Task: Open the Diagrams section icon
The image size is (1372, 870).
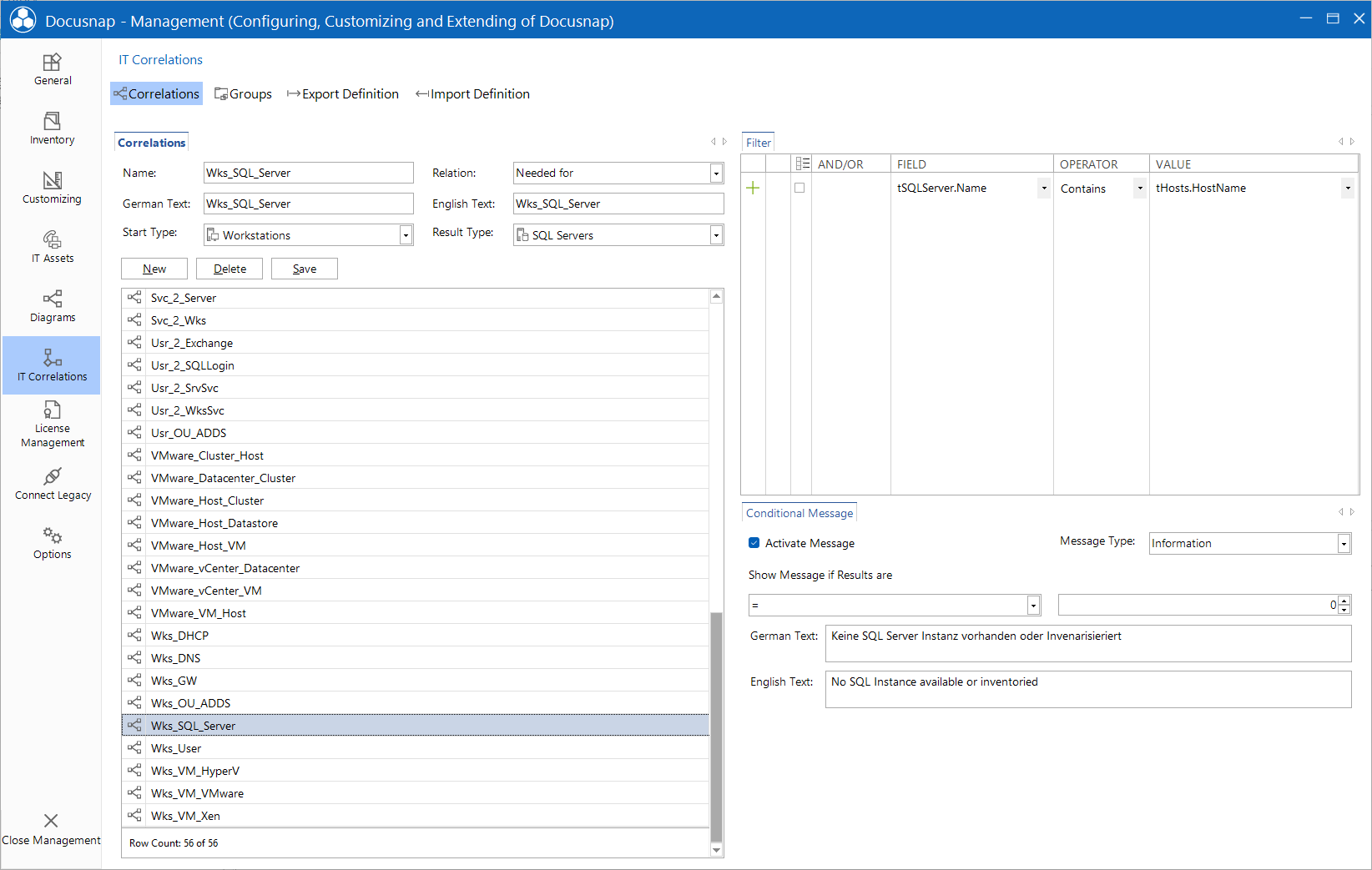Action: tap(52, 299)
